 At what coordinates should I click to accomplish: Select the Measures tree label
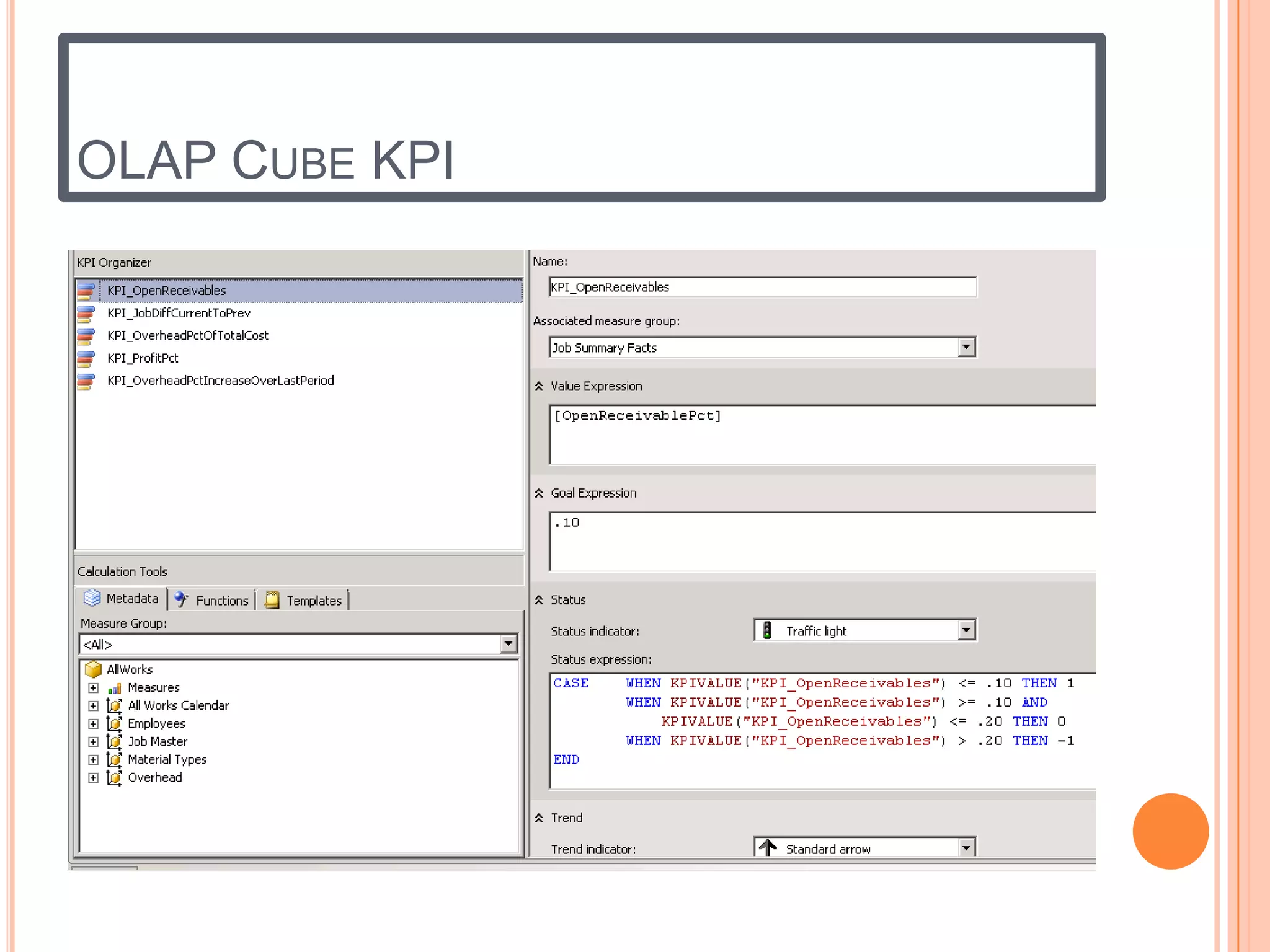[x=154, y=688]
